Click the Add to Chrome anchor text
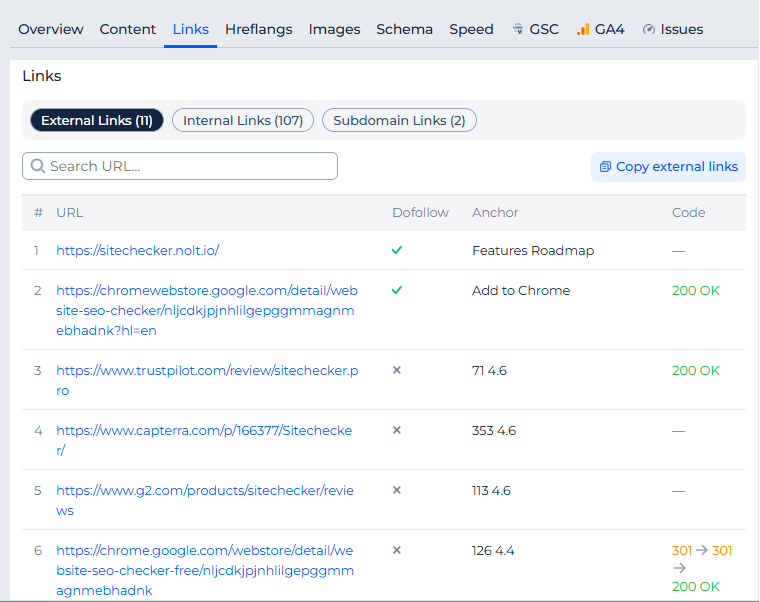 click(x=521, y=290)
